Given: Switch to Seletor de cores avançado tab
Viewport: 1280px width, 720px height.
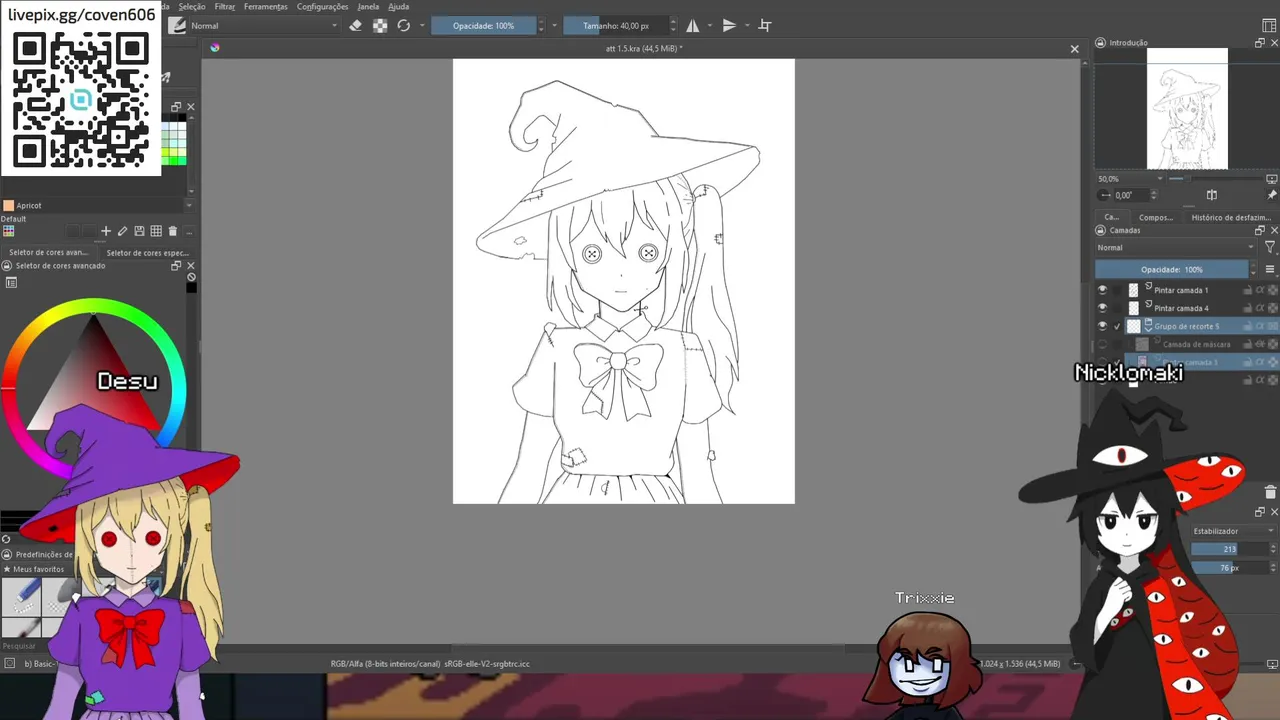Looking at the screenshot, I should coord(48,253).
